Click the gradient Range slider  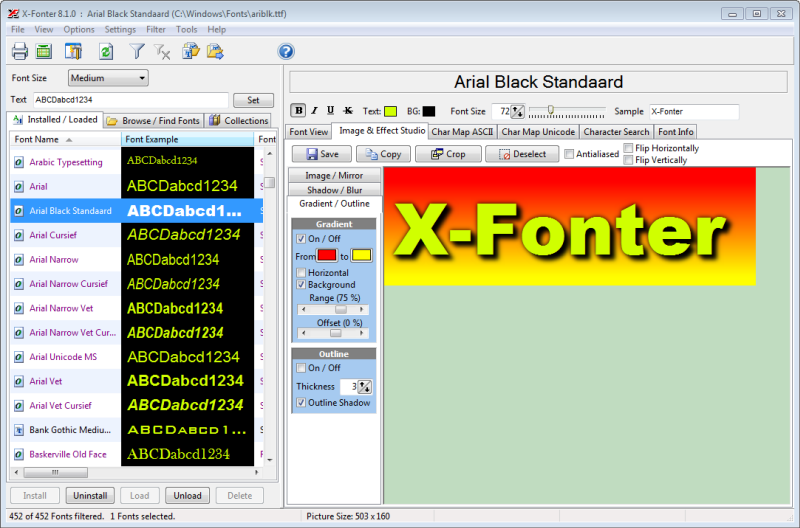coord(333,310)
